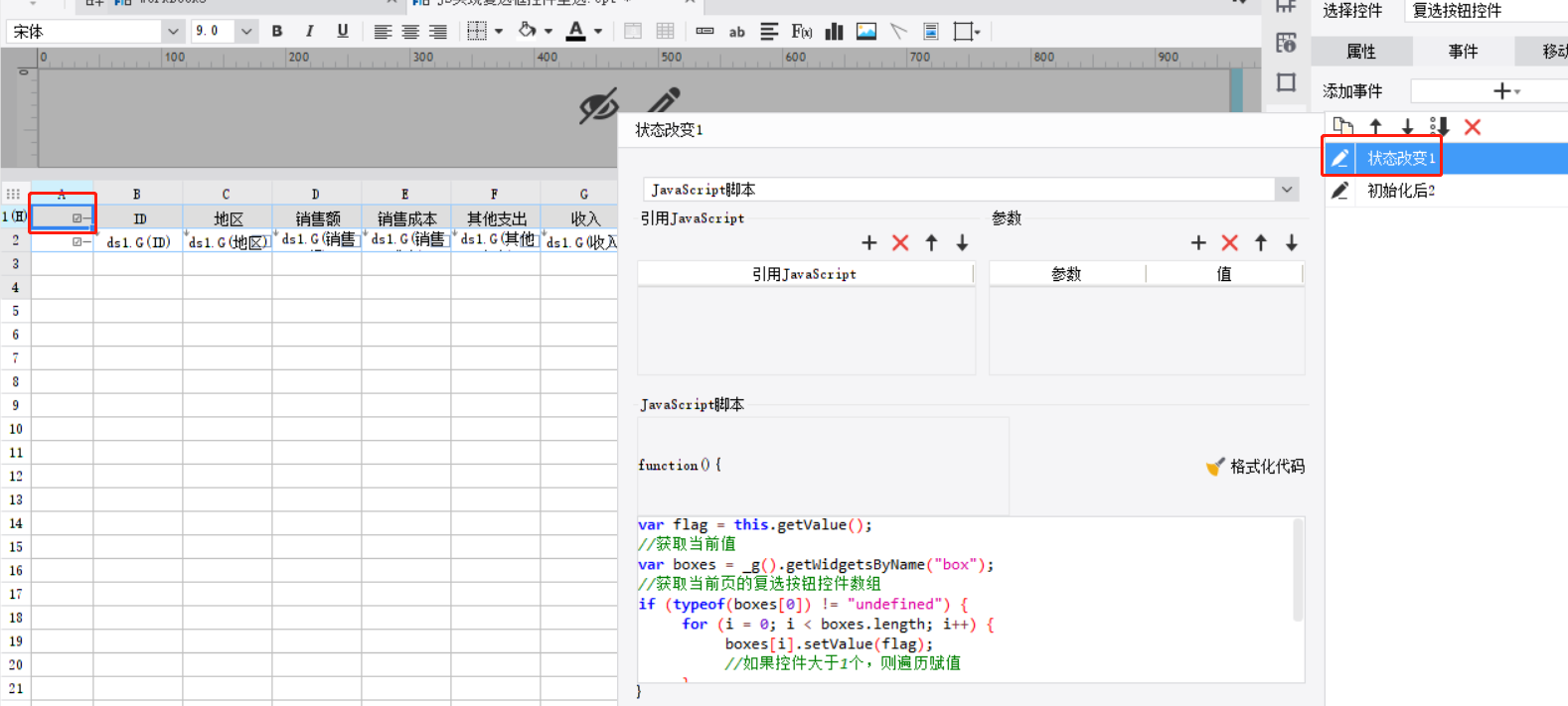Toggle bold text formatting

[277, 32]
